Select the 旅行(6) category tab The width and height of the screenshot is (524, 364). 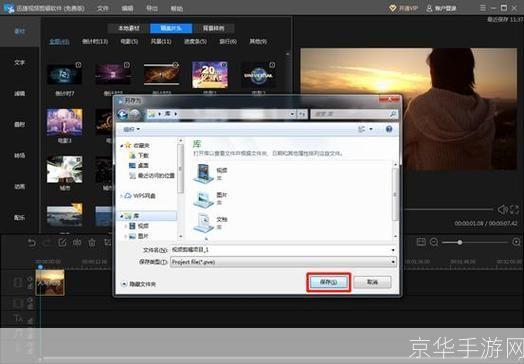coord(228,42)
